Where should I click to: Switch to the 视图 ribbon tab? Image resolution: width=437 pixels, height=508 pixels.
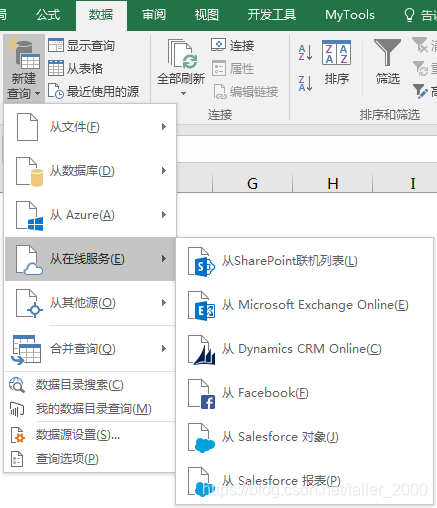pyautogui.click(x=207, y=15)
